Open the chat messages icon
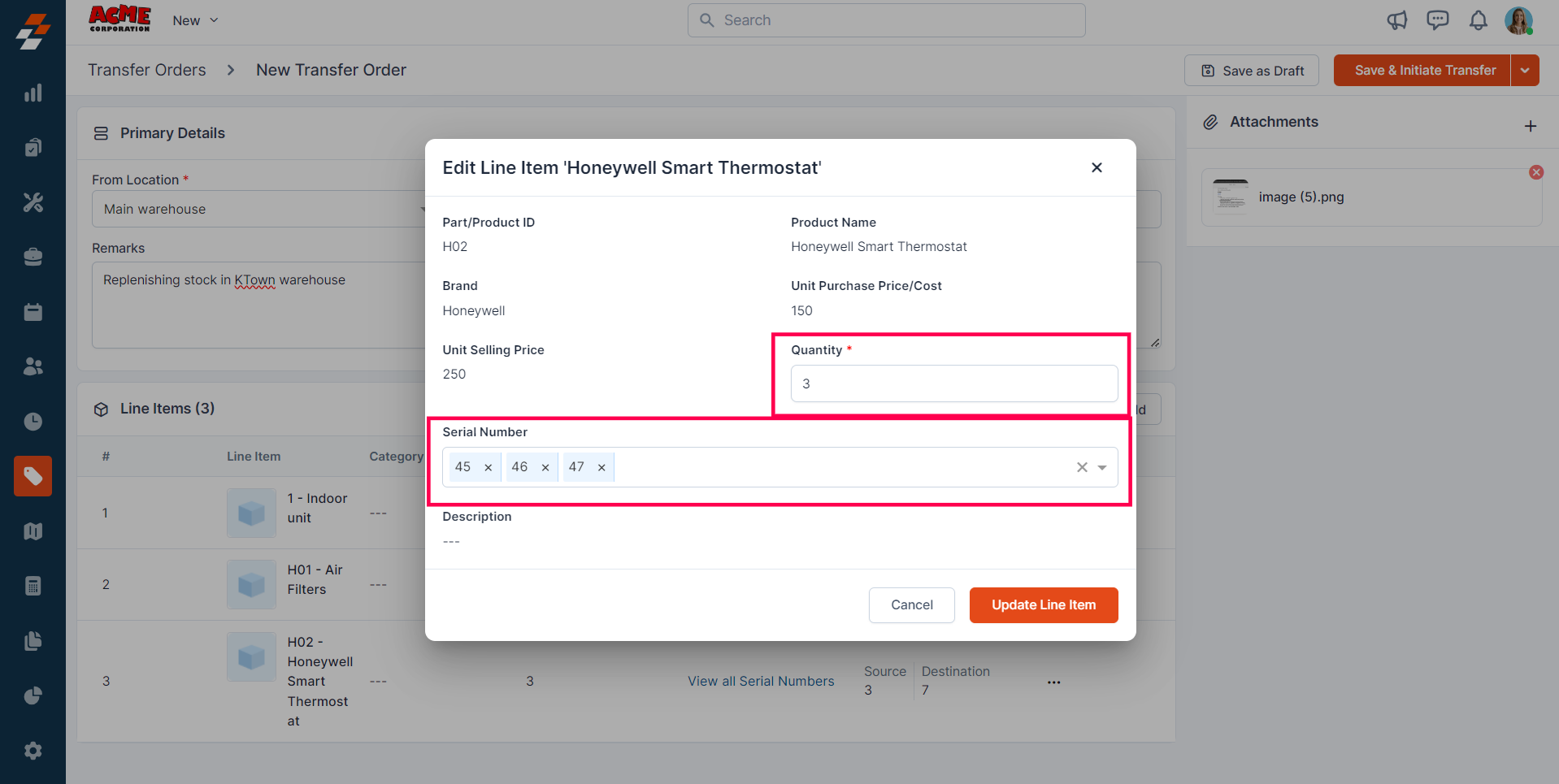This screenshot has width=1559, height=784. click(1437, 20)
